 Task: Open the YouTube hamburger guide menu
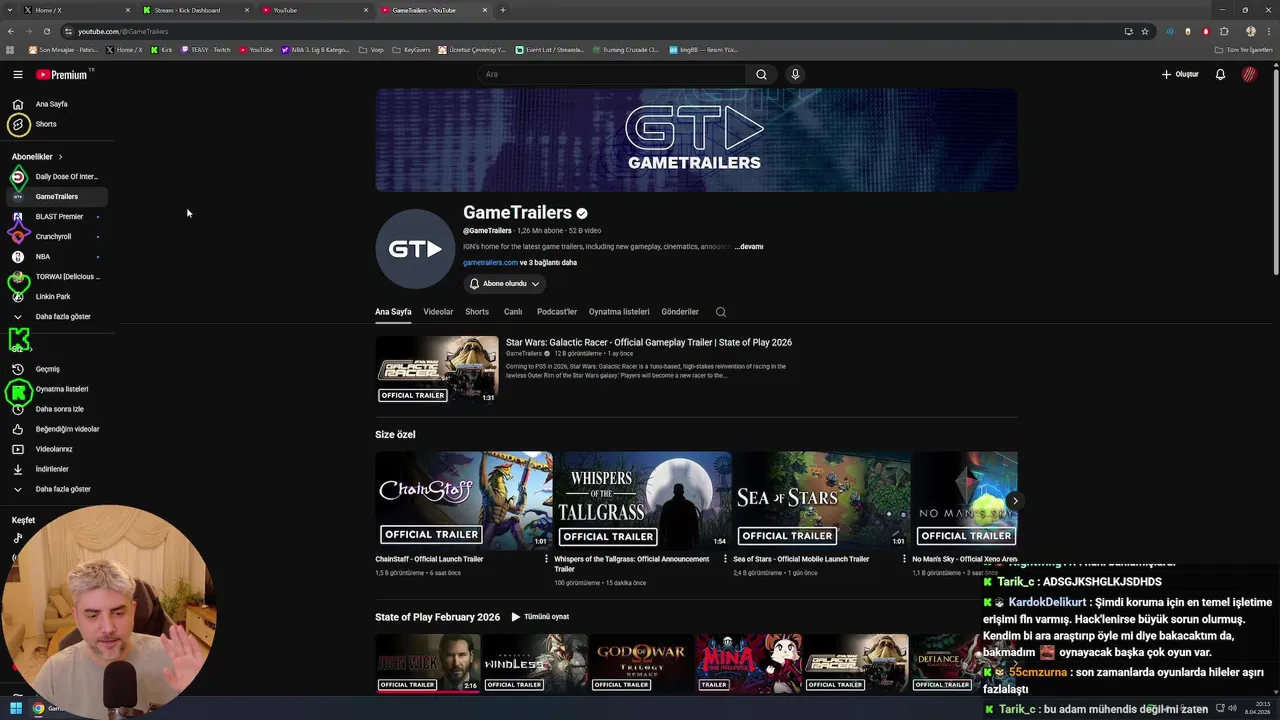(17, 74)
